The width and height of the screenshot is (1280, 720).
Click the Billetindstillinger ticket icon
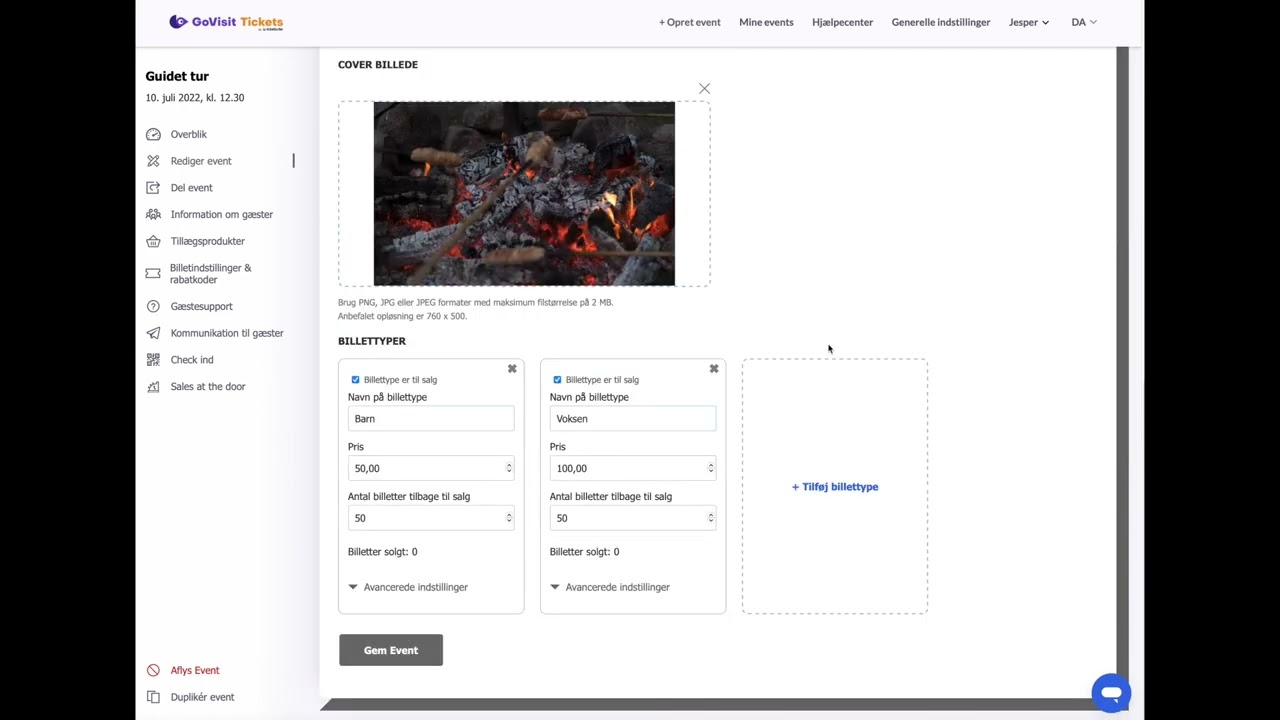pyautogui.click(x=153, y=273)
